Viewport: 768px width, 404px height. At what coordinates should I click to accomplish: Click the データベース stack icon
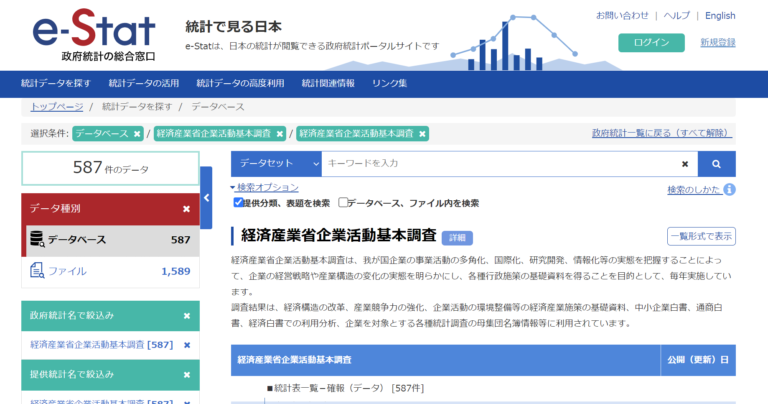pos(37,239)
